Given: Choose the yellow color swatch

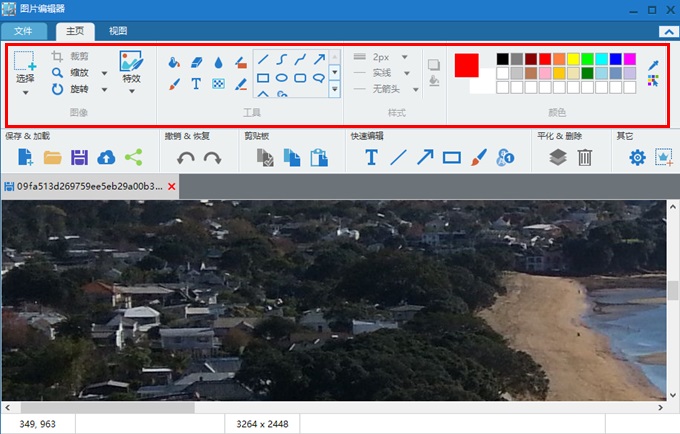Looking at the screenshot, I should pyautogui.click(x=573, y=59).
